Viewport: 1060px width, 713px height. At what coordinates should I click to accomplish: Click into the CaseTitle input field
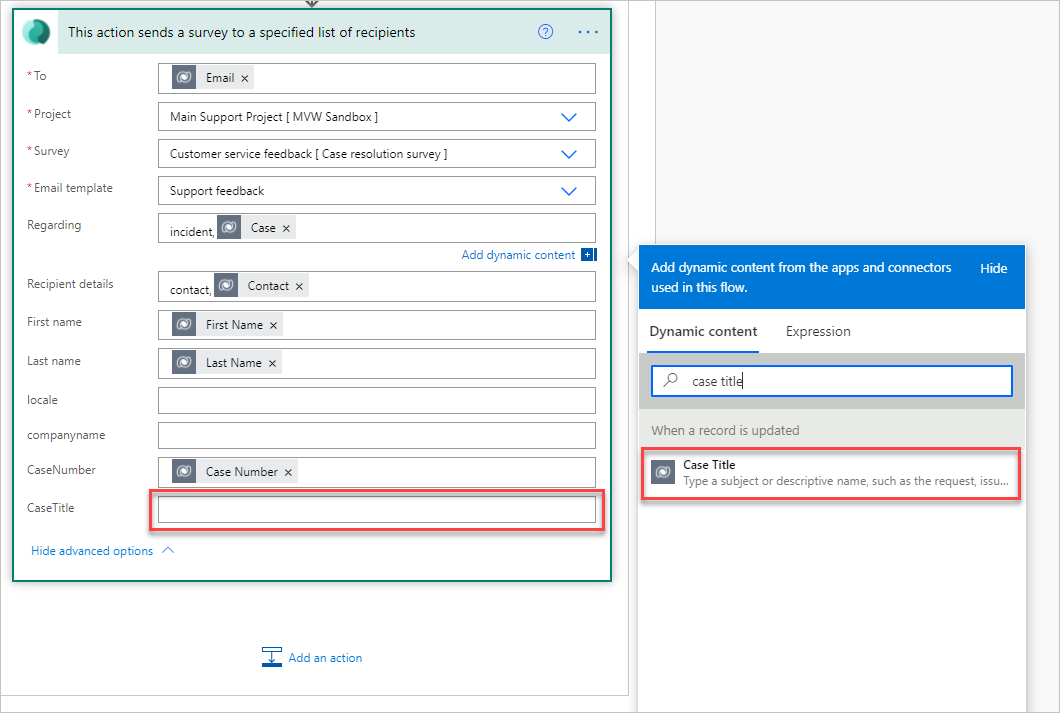(377, 510)
